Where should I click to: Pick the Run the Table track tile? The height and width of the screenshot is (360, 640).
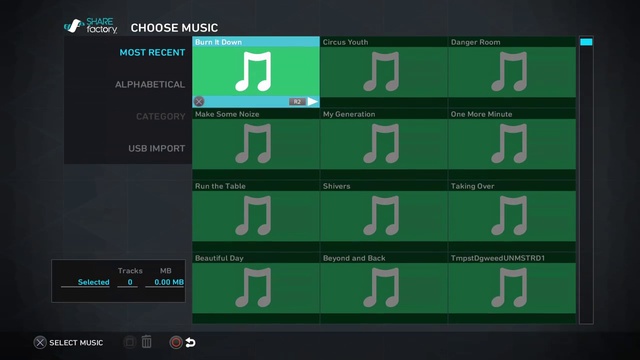[x=256, y=216]
